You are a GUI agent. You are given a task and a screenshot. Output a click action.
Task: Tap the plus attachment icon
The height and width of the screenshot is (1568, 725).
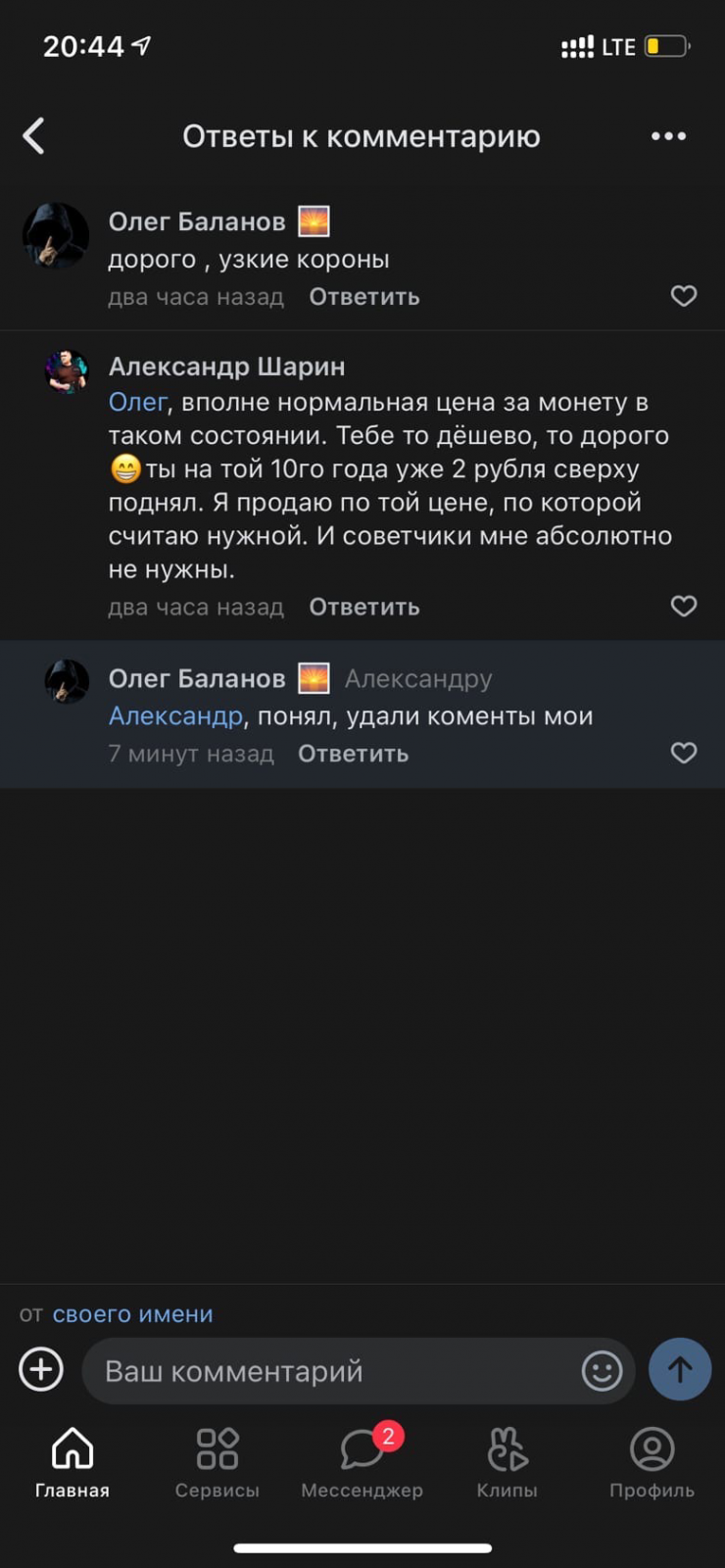pyautogui.click(x=41, y=1369)
